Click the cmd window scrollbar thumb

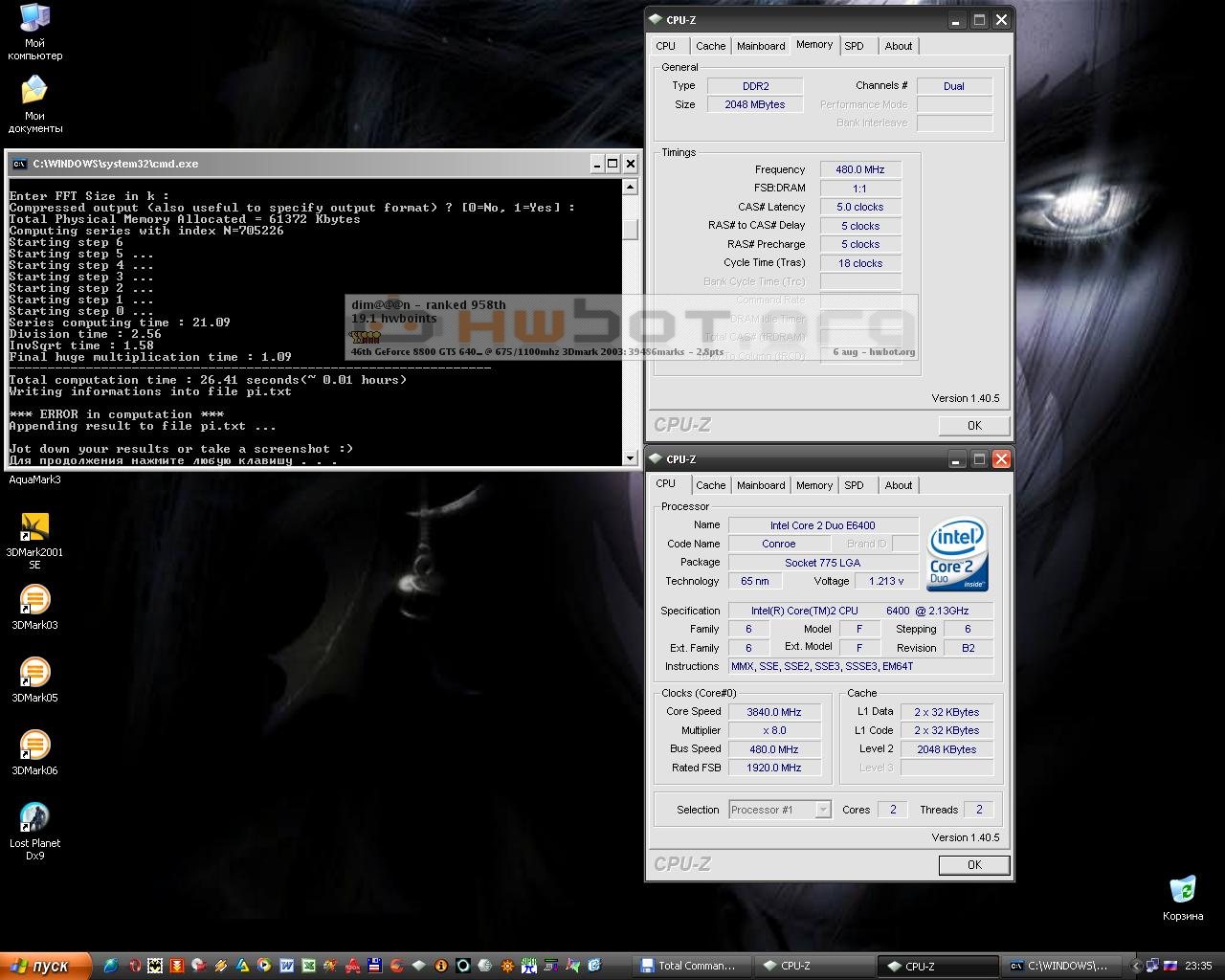coord(630,229)
